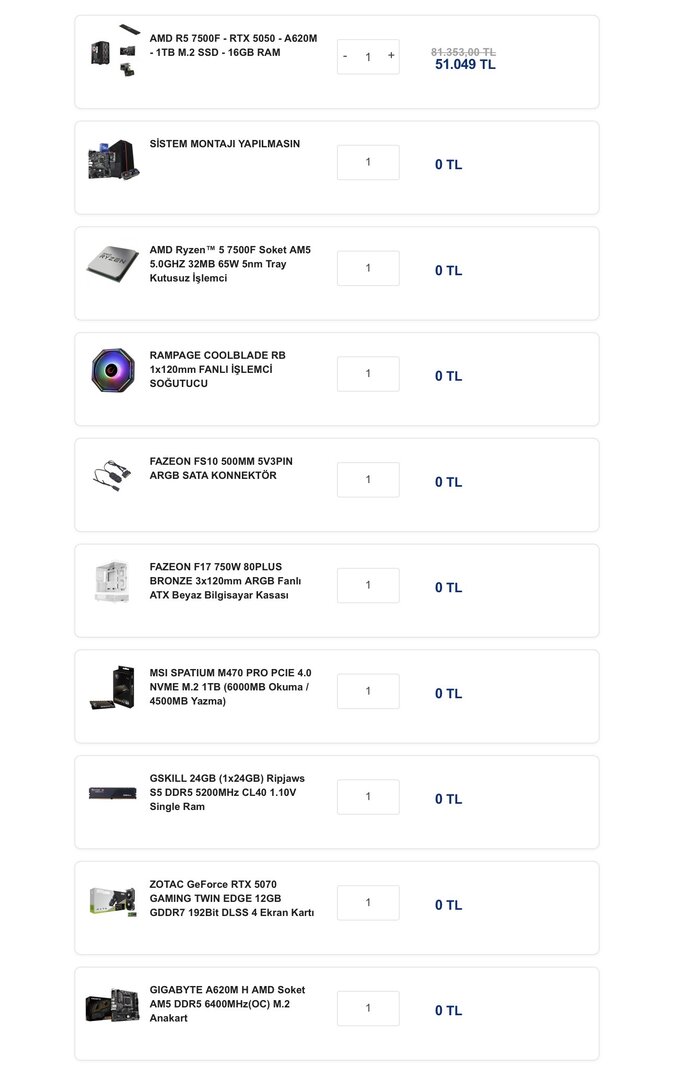The image size is (674, 1080).
Task: Click the quantity field for the bundle item
Action: click(368, 57)
